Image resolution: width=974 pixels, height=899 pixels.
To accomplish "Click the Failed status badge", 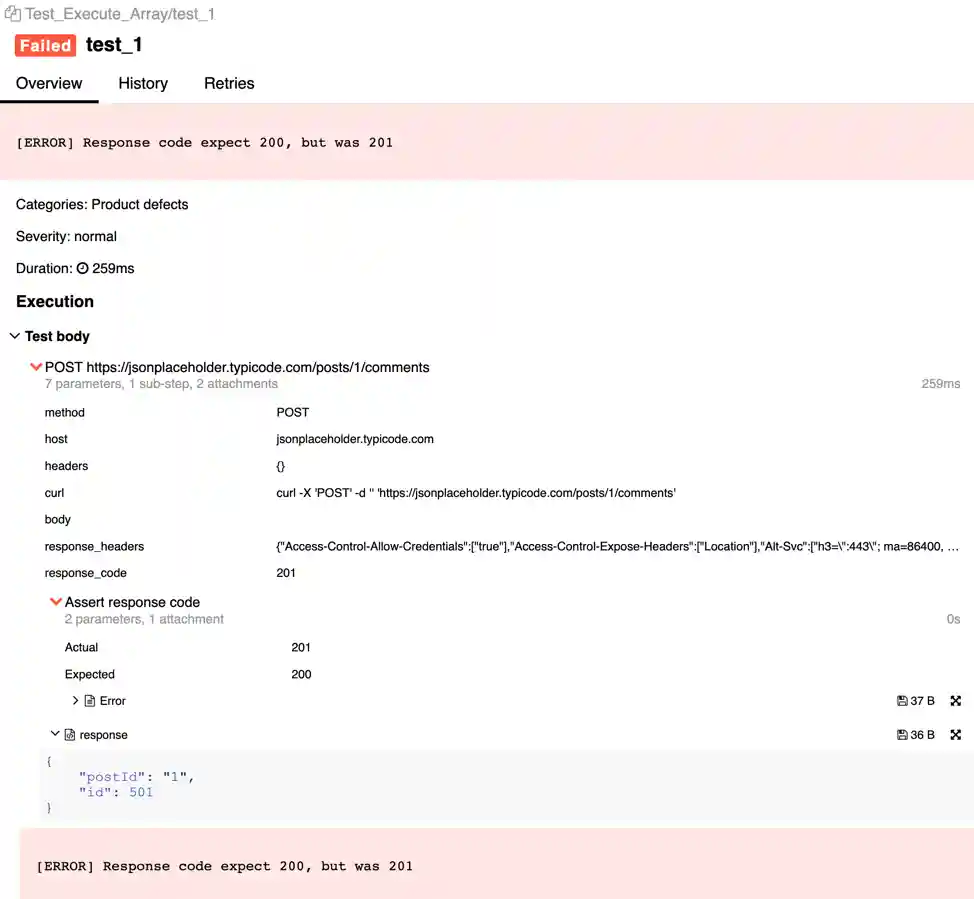I will tap(44, 45).
